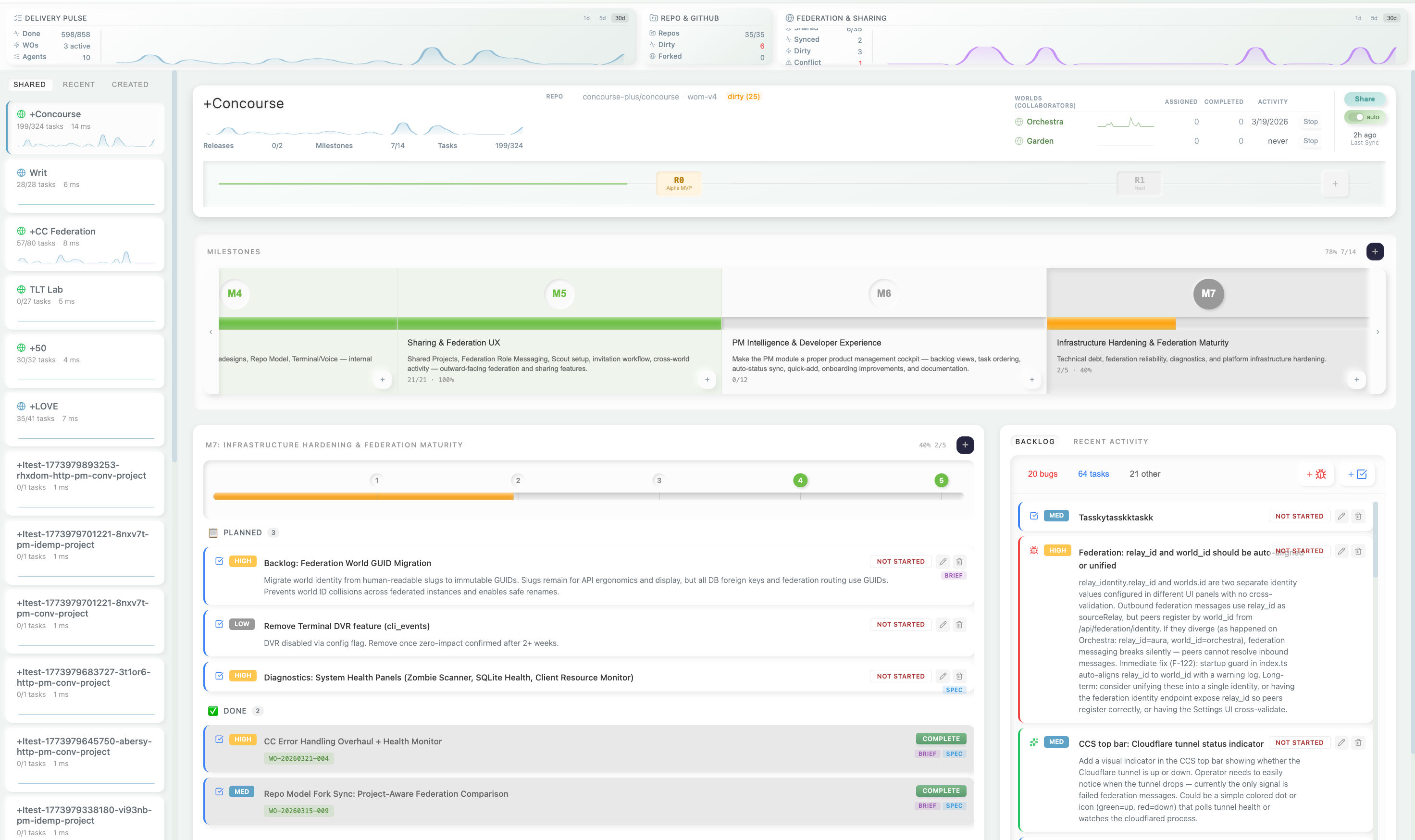Uncheck the CC Error Handling Overhaul task checkbox
This screenshot has width=1415, height=840.
pyautogui.click(x=219, y=739)
